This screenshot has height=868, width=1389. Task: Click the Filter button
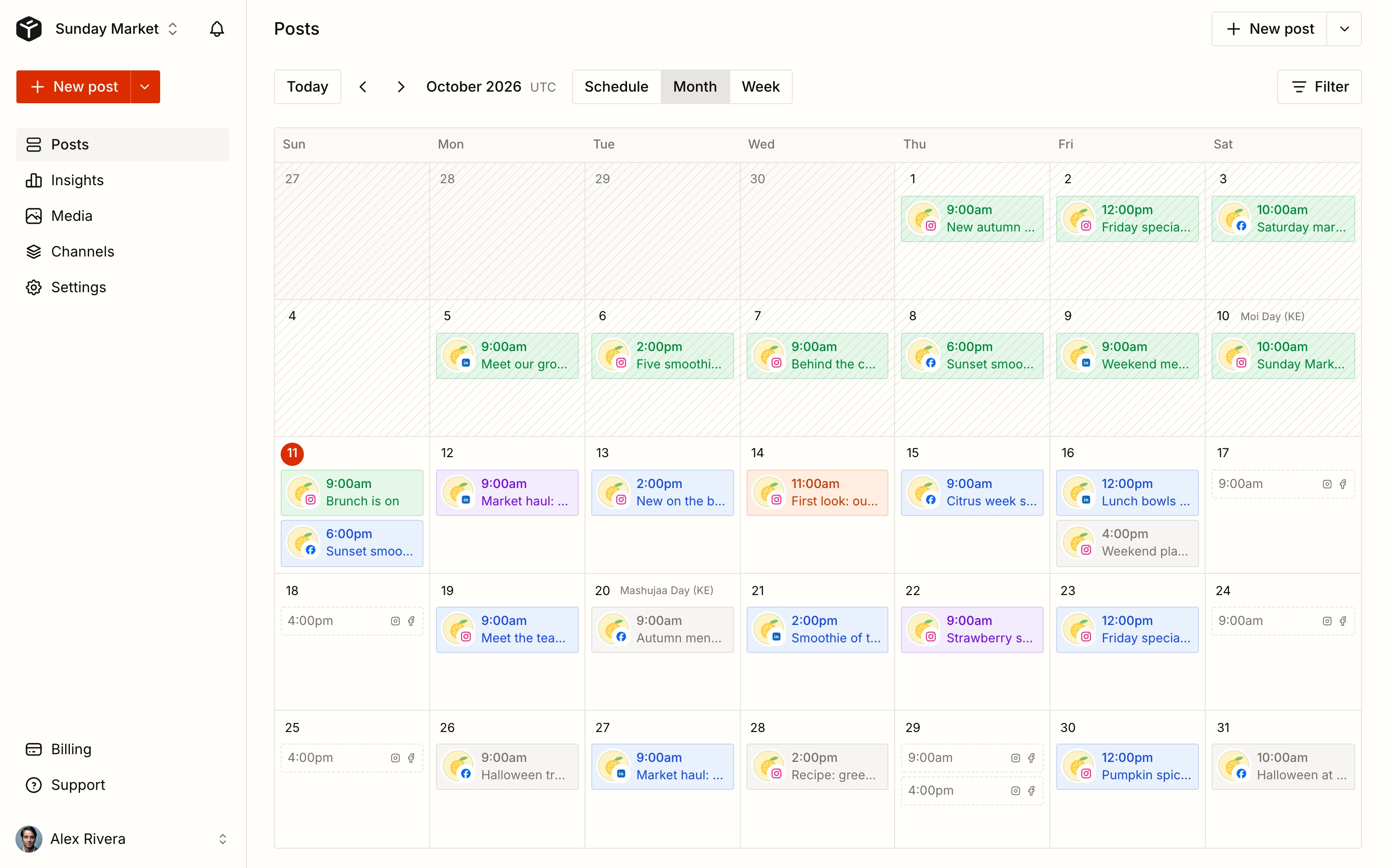(1319, 87)
